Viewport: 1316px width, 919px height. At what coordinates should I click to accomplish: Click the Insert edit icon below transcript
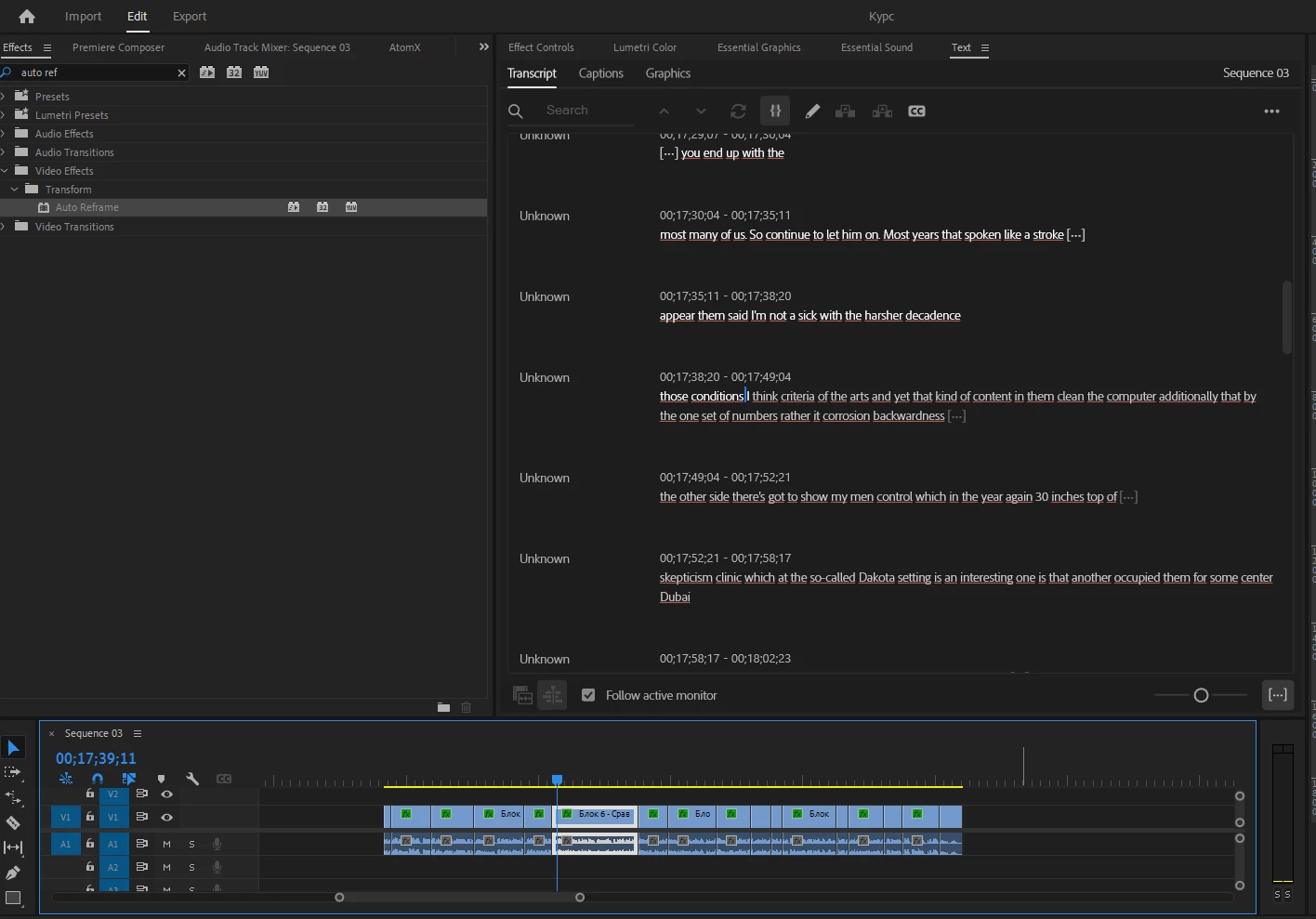tap(522, 695)
